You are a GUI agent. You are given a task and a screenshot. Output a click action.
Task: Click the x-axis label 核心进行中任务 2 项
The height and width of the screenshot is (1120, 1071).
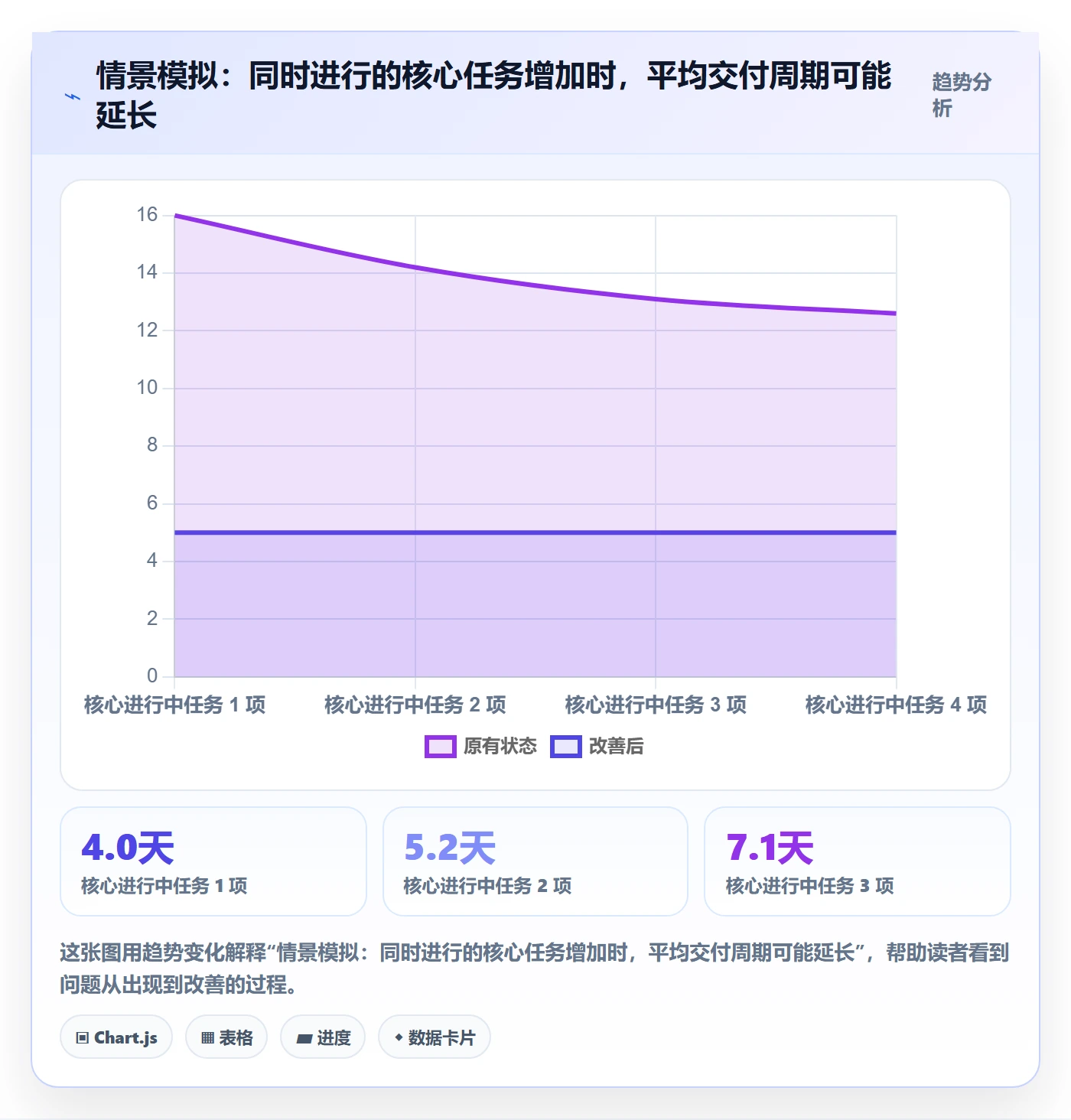click(x=415, y=705)
